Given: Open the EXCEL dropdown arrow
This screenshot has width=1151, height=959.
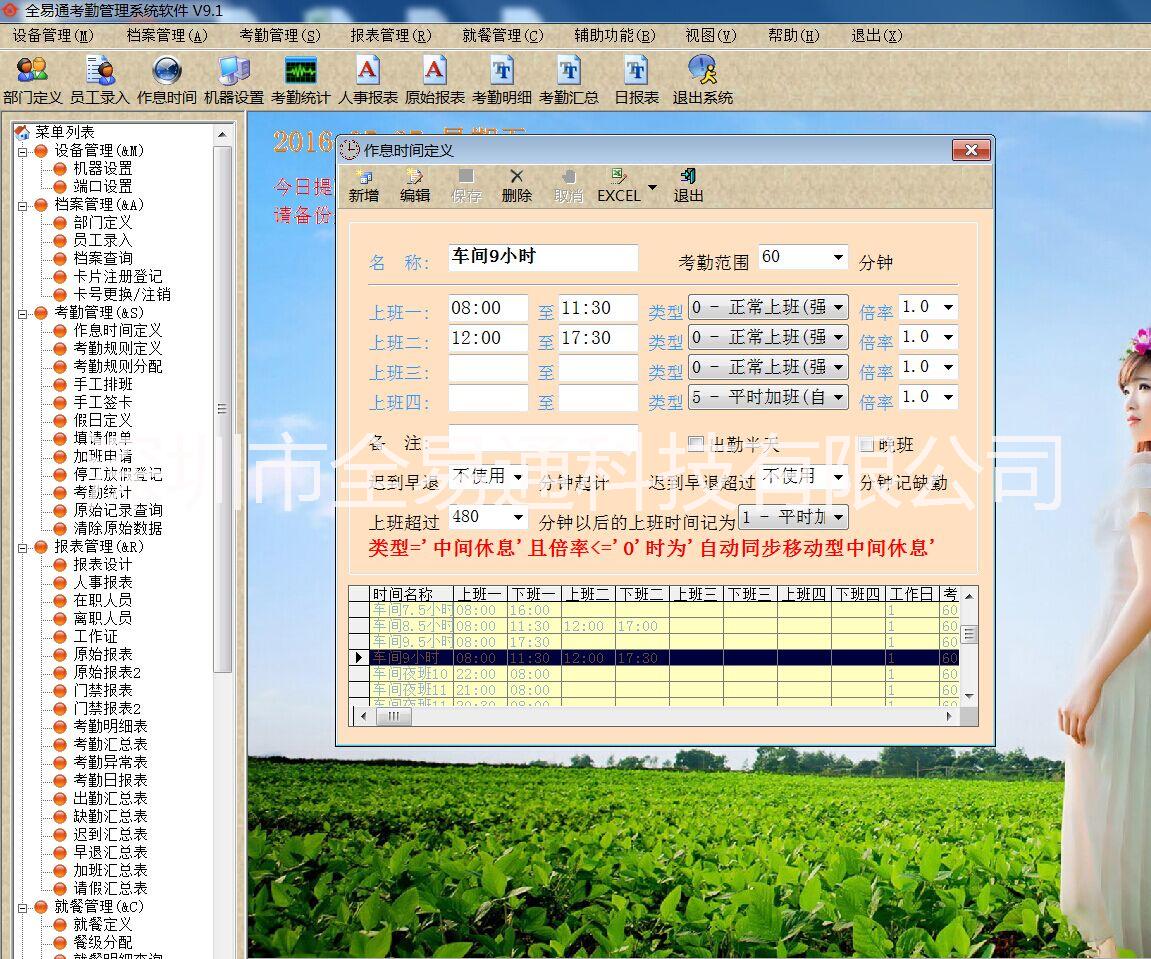Looking at the screenshot, I should pyautogui.click(x=652, y=188).
